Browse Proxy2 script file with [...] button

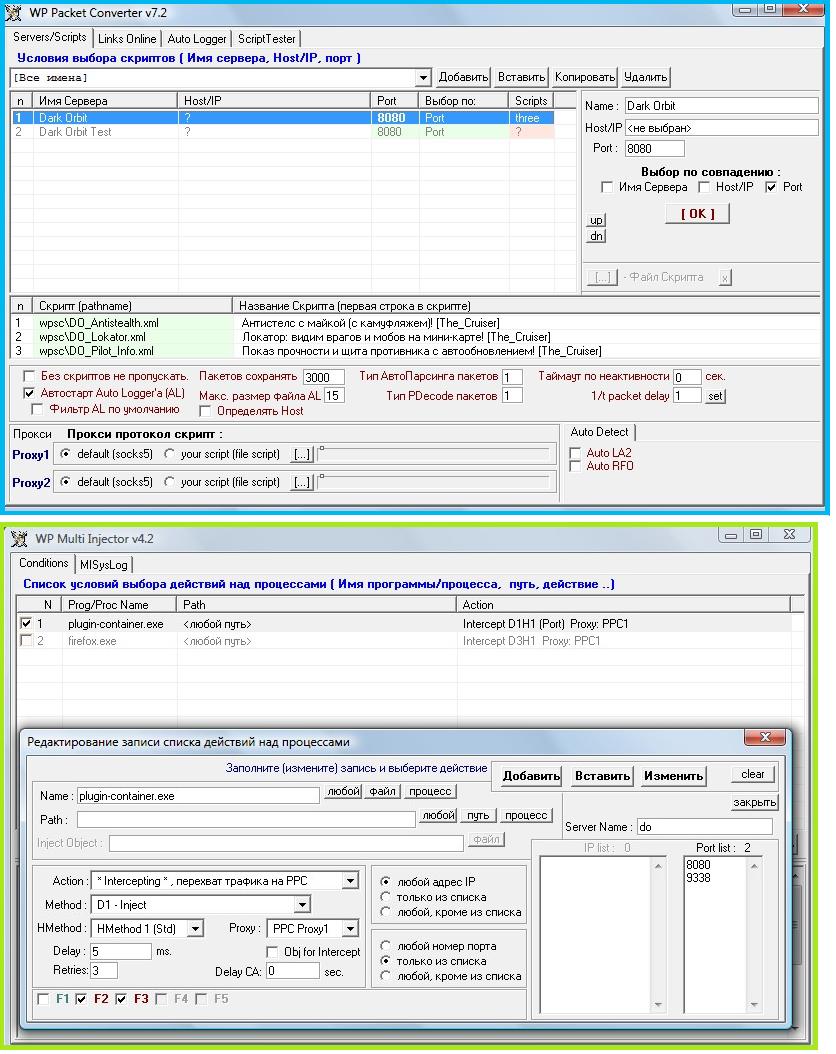pos(302,483)
